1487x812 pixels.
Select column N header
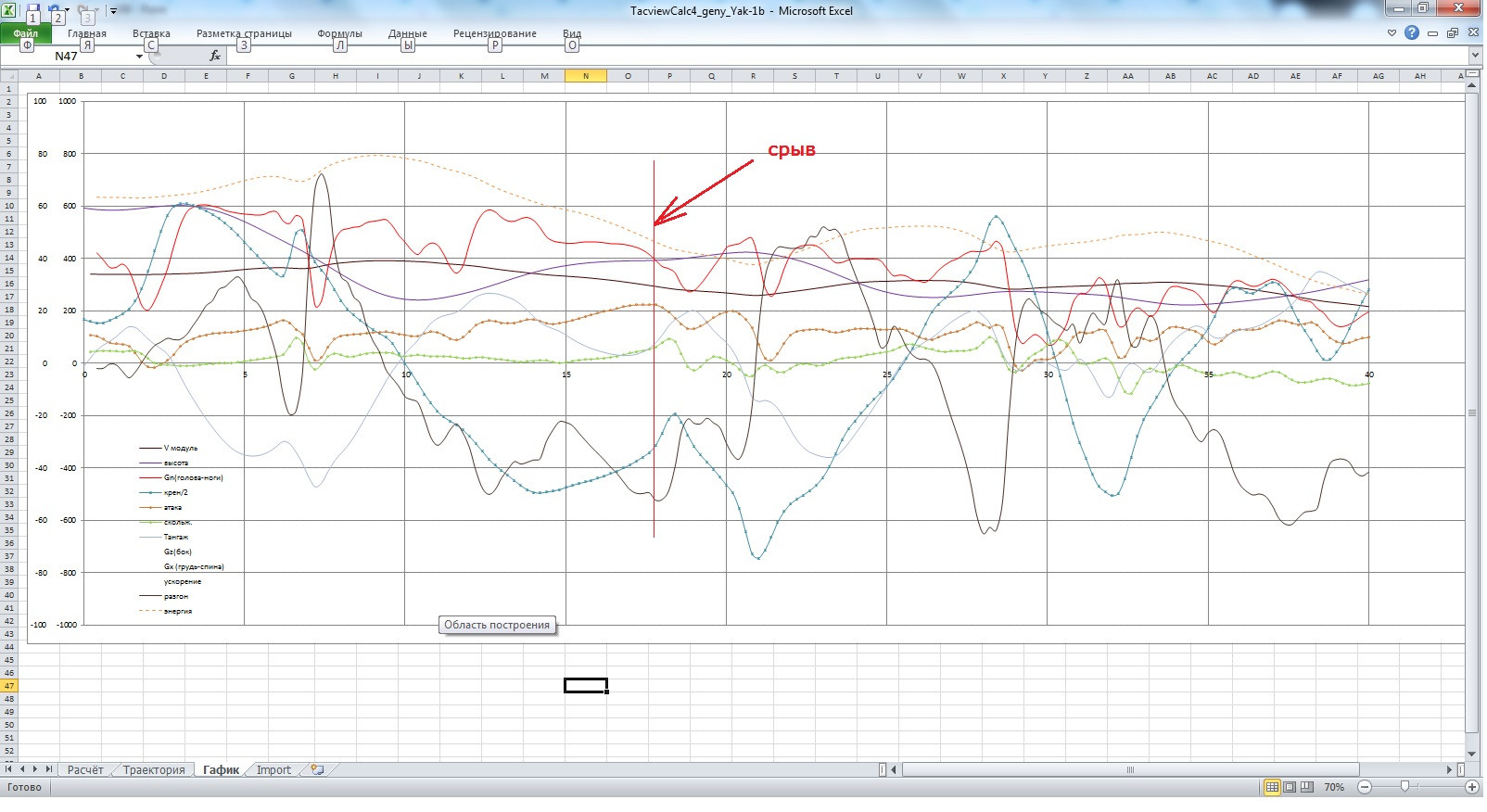tap(586, 76)
